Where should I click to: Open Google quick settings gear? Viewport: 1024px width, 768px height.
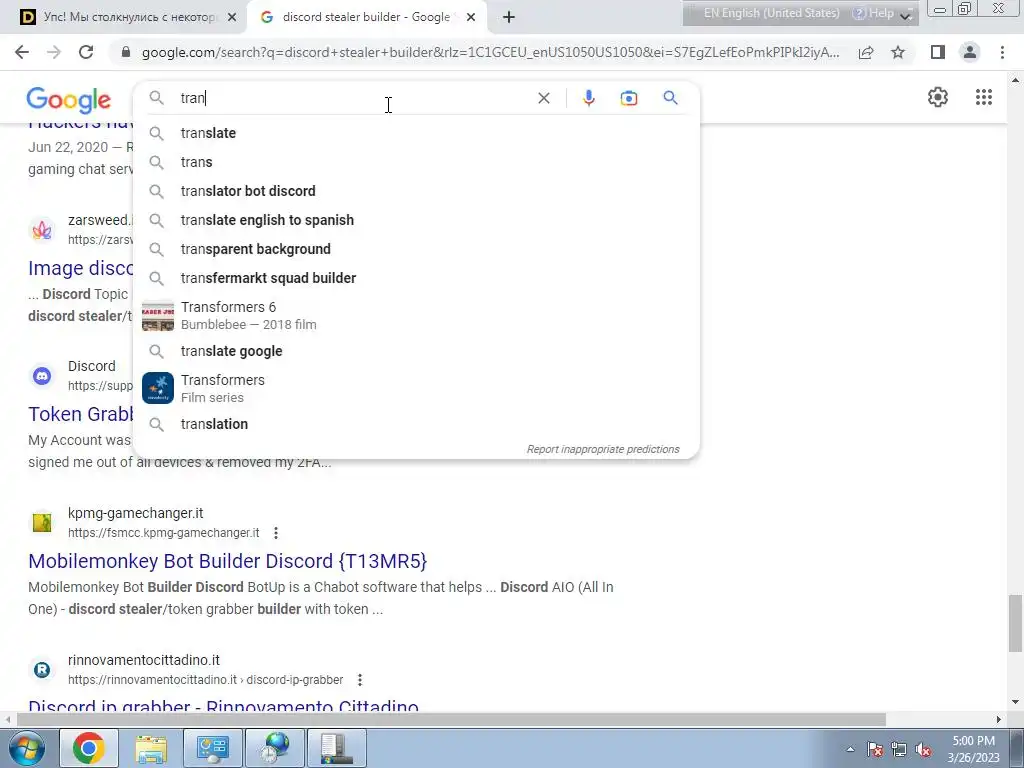point(938,97)
